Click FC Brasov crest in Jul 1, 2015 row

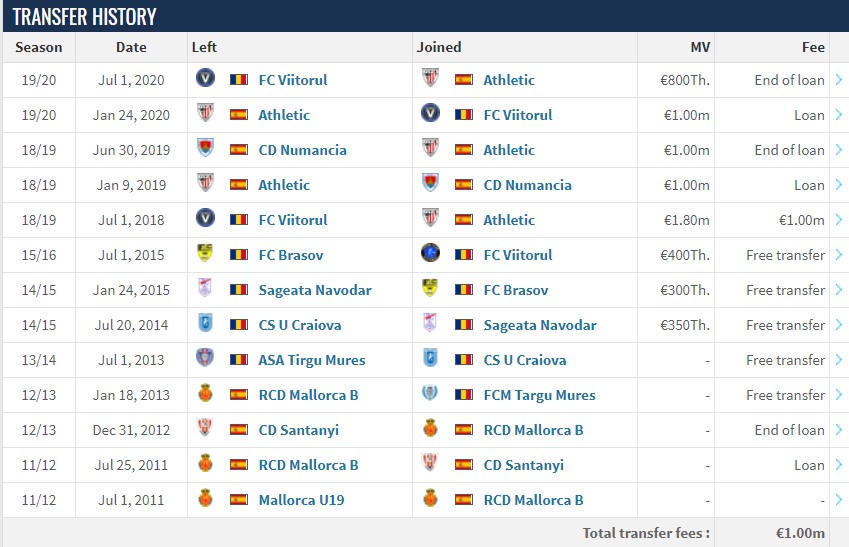(206, 254)
